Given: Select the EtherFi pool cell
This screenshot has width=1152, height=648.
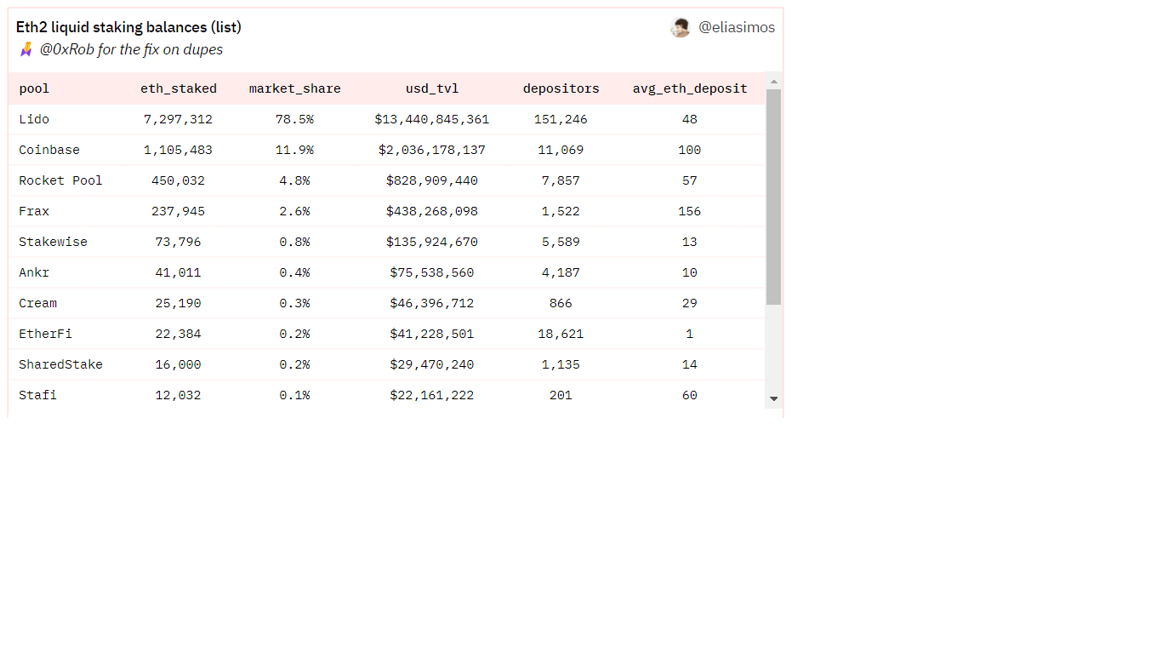Looking at the screenshot, I should pyautogui.click(x=46, y=334).
